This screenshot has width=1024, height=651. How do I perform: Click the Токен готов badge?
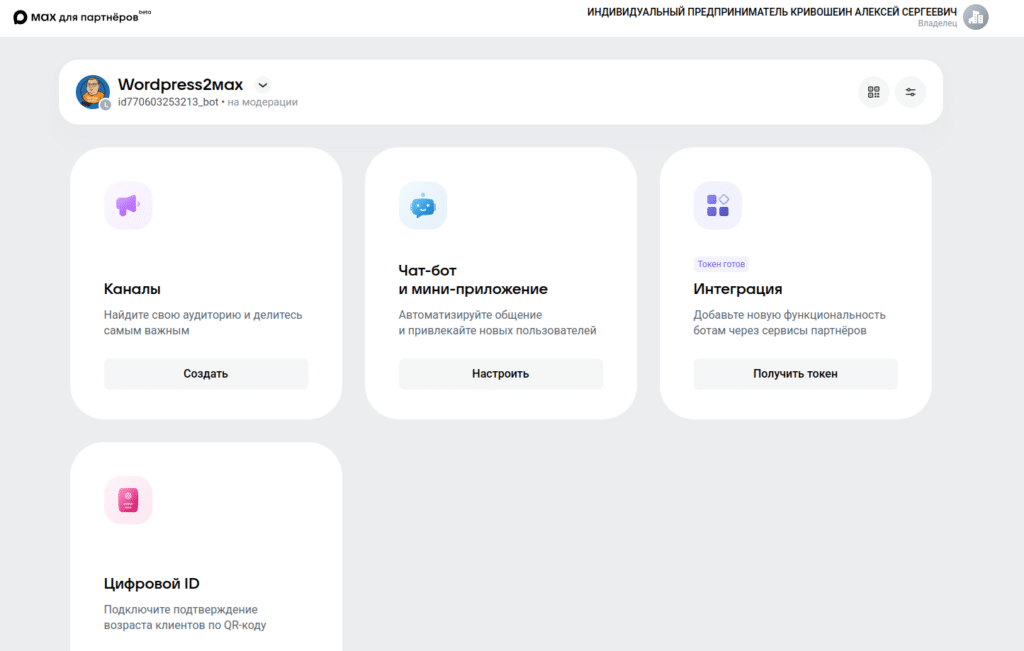tap(721, 263)
